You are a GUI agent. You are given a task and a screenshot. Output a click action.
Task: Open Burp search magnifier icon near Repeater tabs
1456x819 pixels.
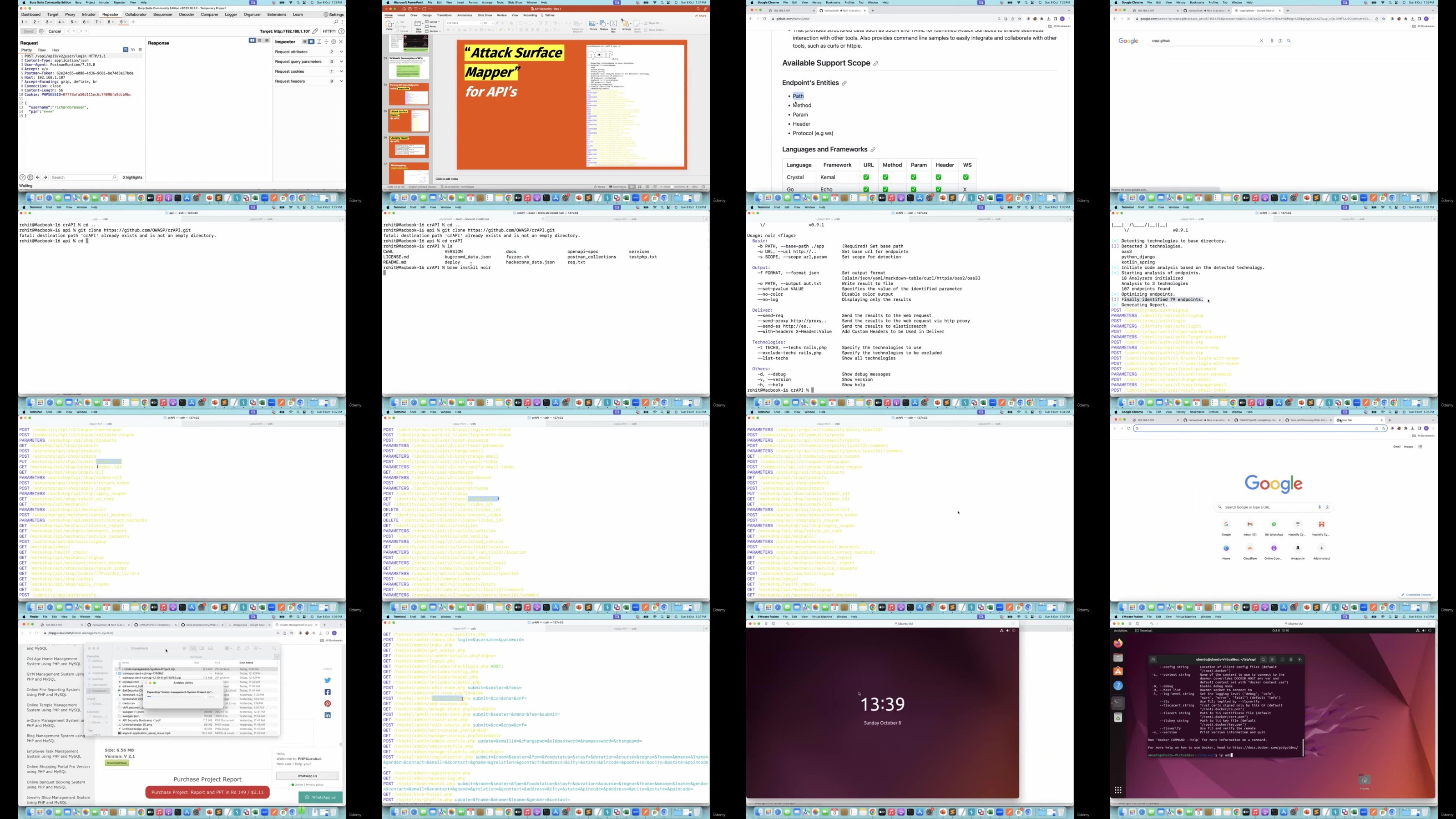pyautogui.click(x=336, y=22)
